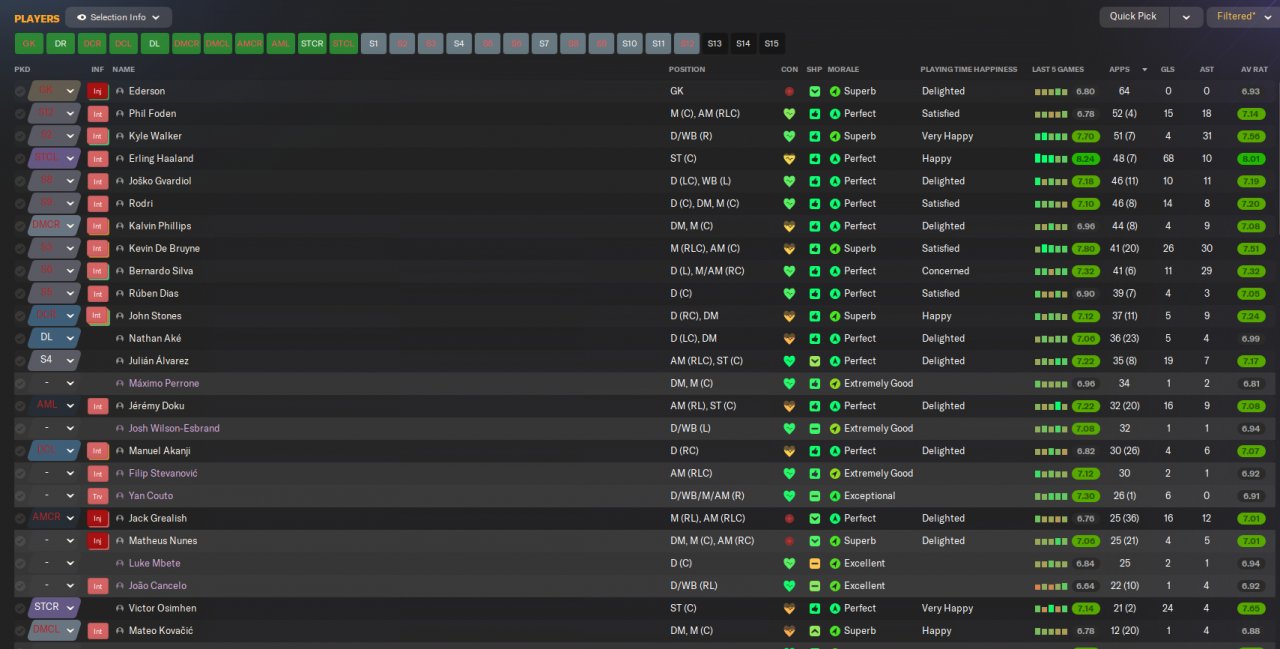The width and height of the screenshot is (1280, 649).
Task: Click Osimhen's 7.65 average rating badge
Action: (1250, 608)
